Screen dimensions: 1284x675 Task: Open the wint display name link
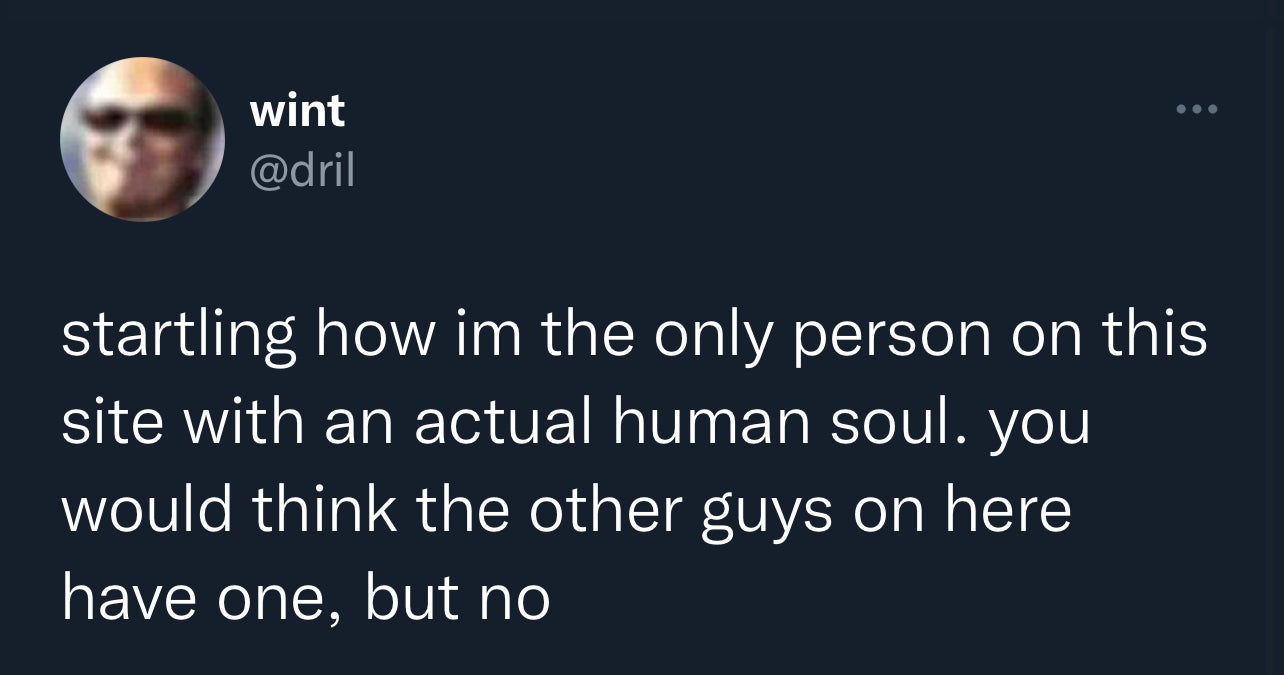pos(297,110)
